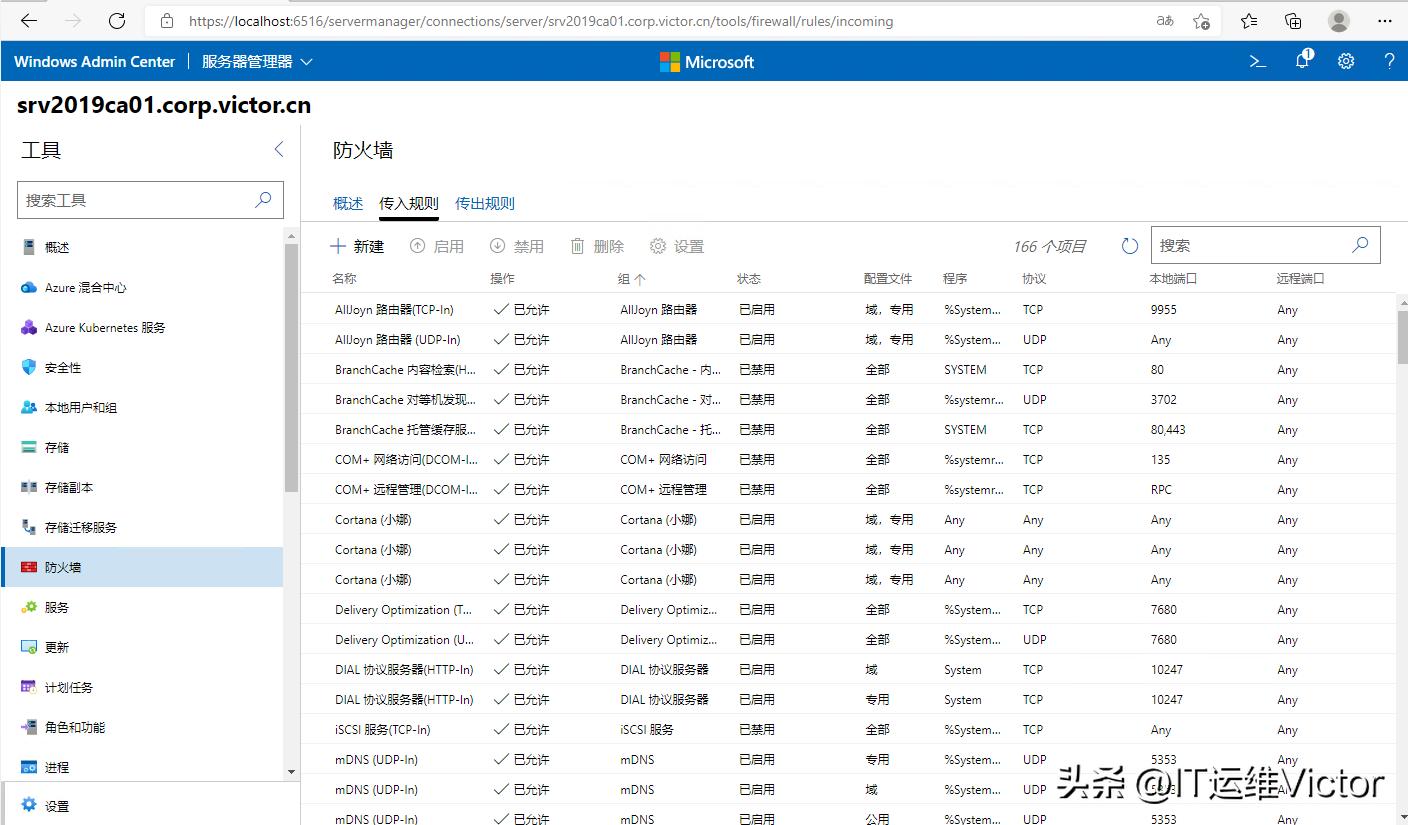Collapse the 工具 sidebar panel
Image resolution: width=1408 pixels, height=825 pixels.
coord(279,148)
